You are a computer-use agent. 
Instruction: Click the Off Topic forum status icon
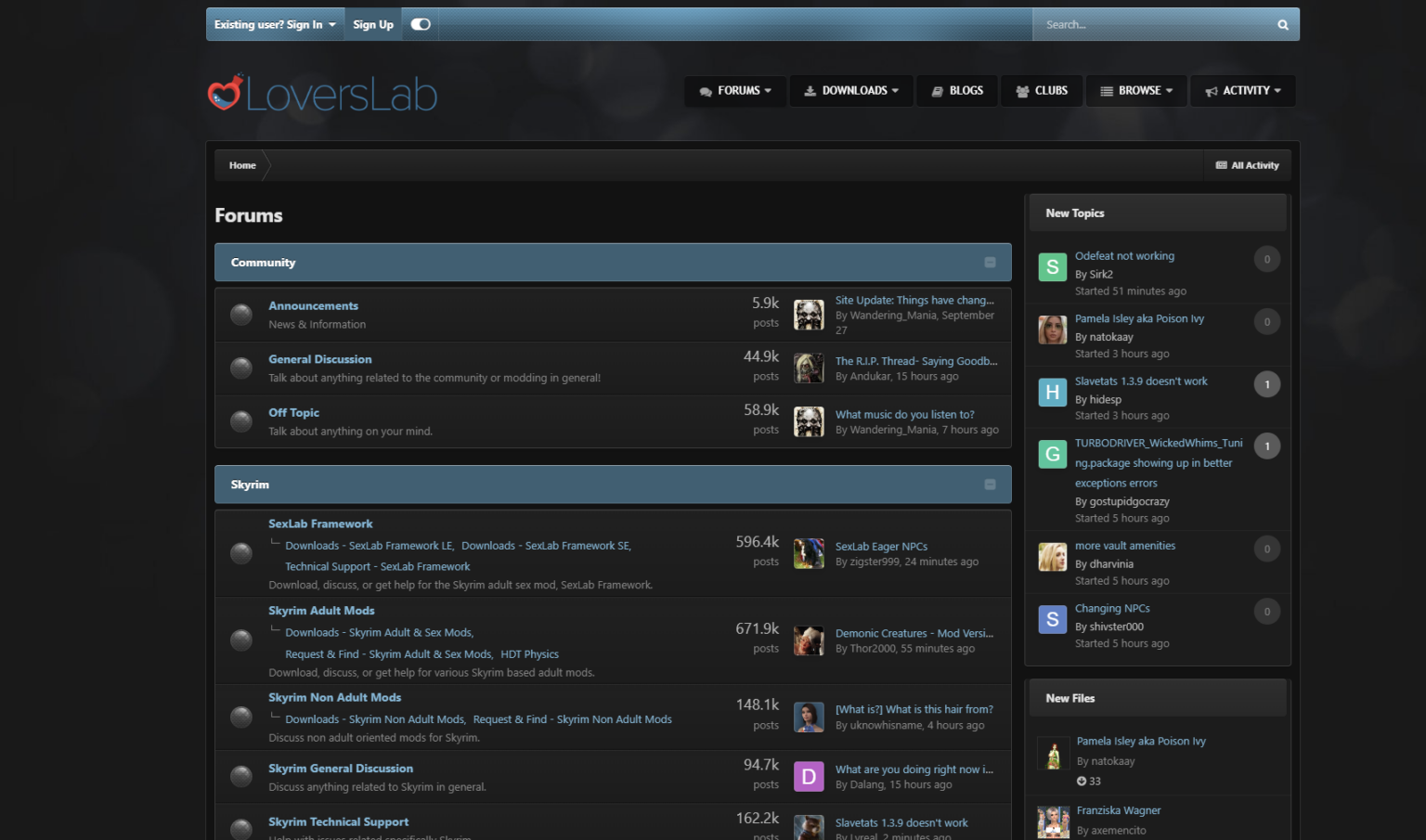[241, 421]
